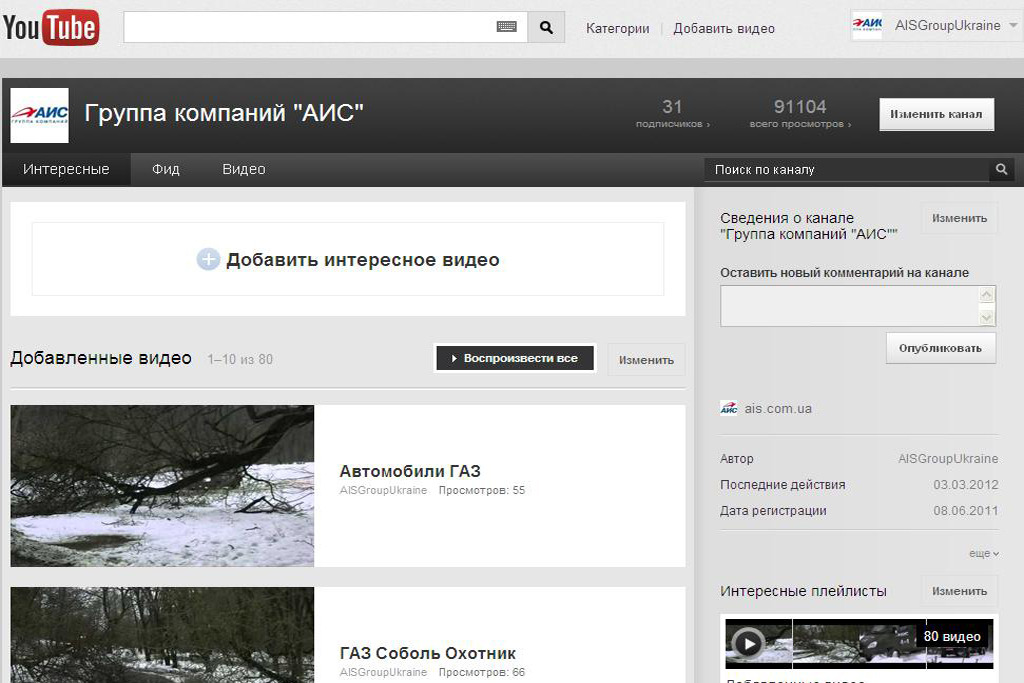Click the channel search magnifier icon
This screenshot has width=1024, height=683.
click(1001, 170)
